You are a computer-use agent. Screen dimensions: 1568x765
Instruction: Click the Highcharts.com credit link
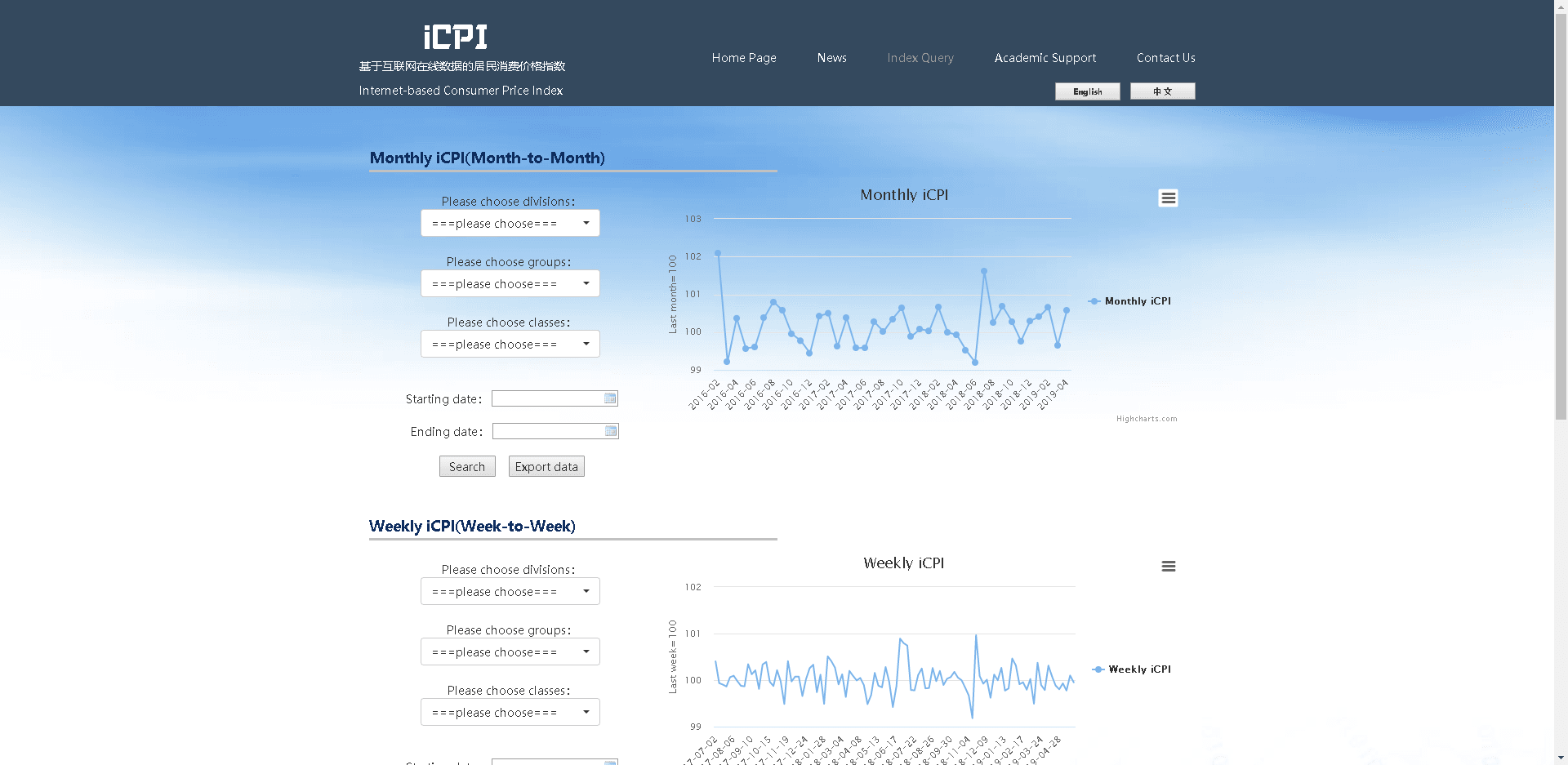tap(1147, 418)
